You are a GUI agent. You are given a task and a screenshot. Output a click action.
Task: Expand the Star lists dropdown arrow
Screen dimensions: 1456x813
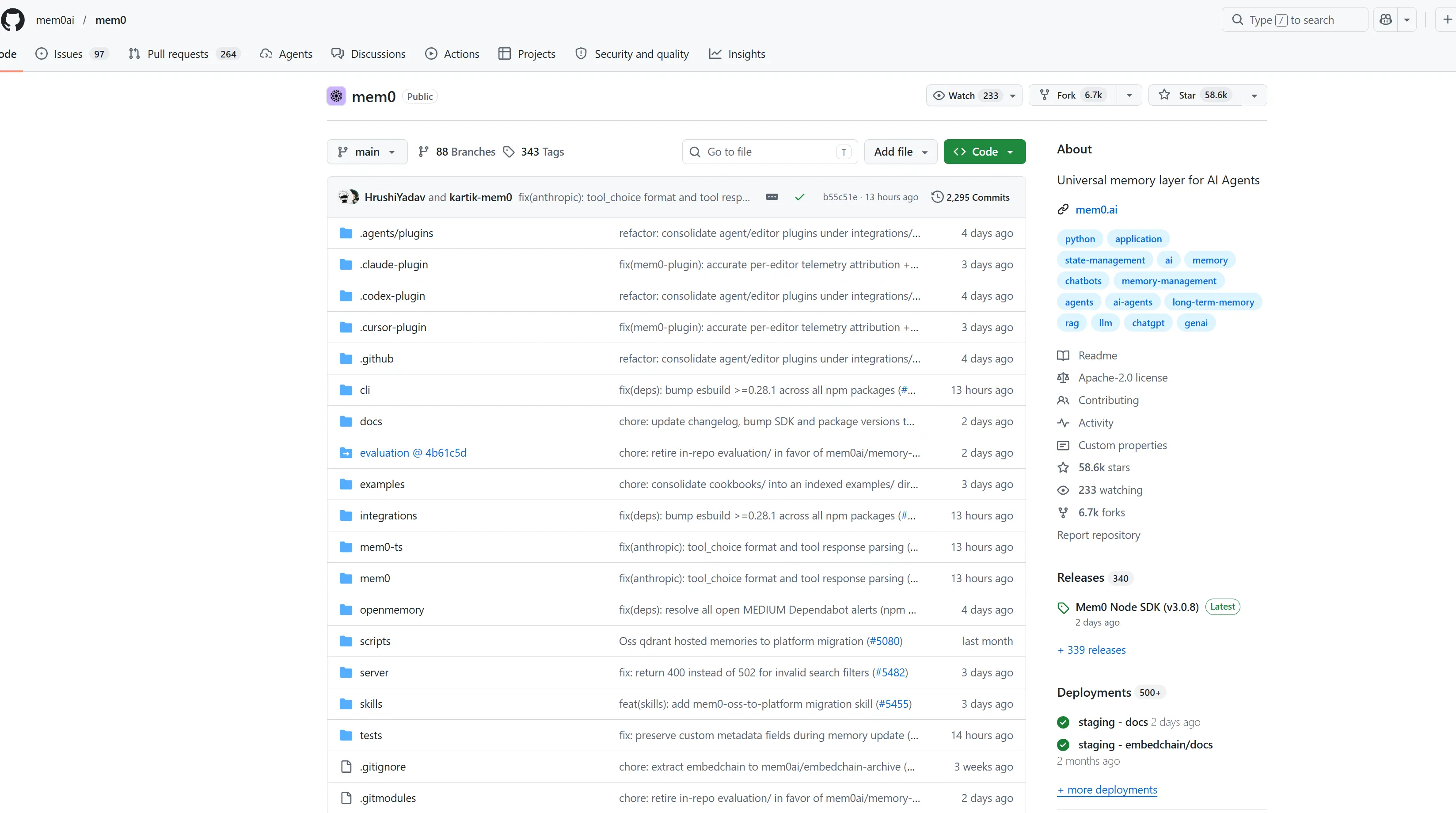click(x=1254, y=95)
